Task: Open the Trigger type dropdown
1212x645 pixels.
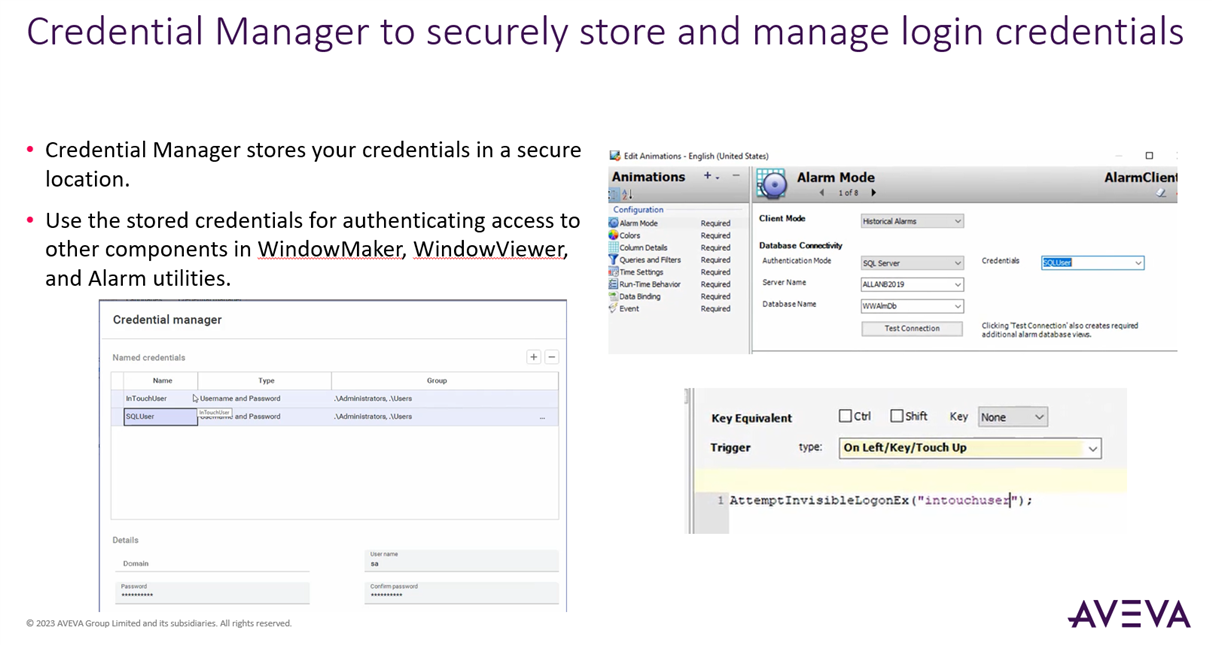Action: click(970, 448)
